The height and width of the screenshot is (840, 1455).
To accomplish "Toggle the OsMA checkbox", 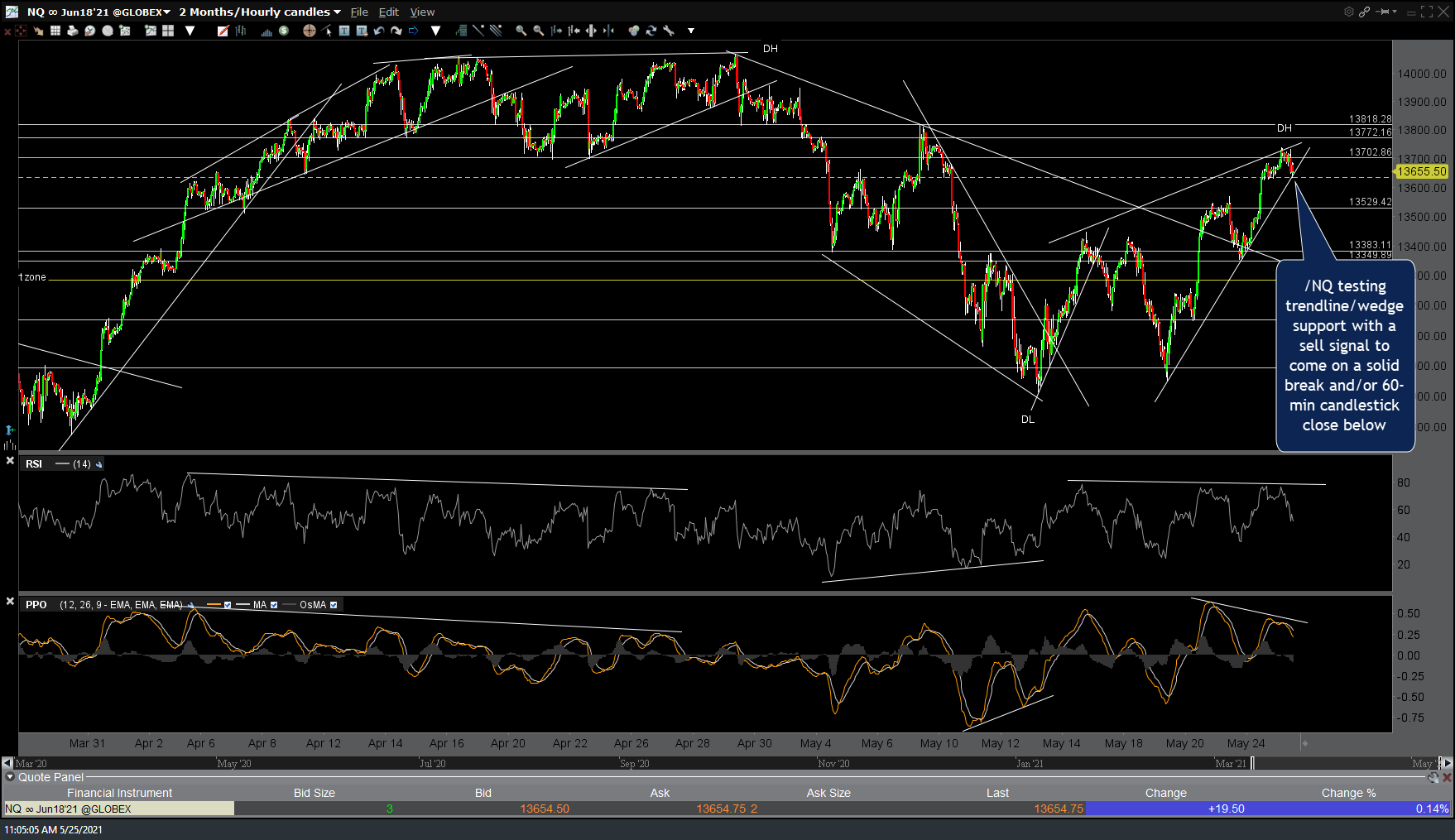I will point(334,605).
